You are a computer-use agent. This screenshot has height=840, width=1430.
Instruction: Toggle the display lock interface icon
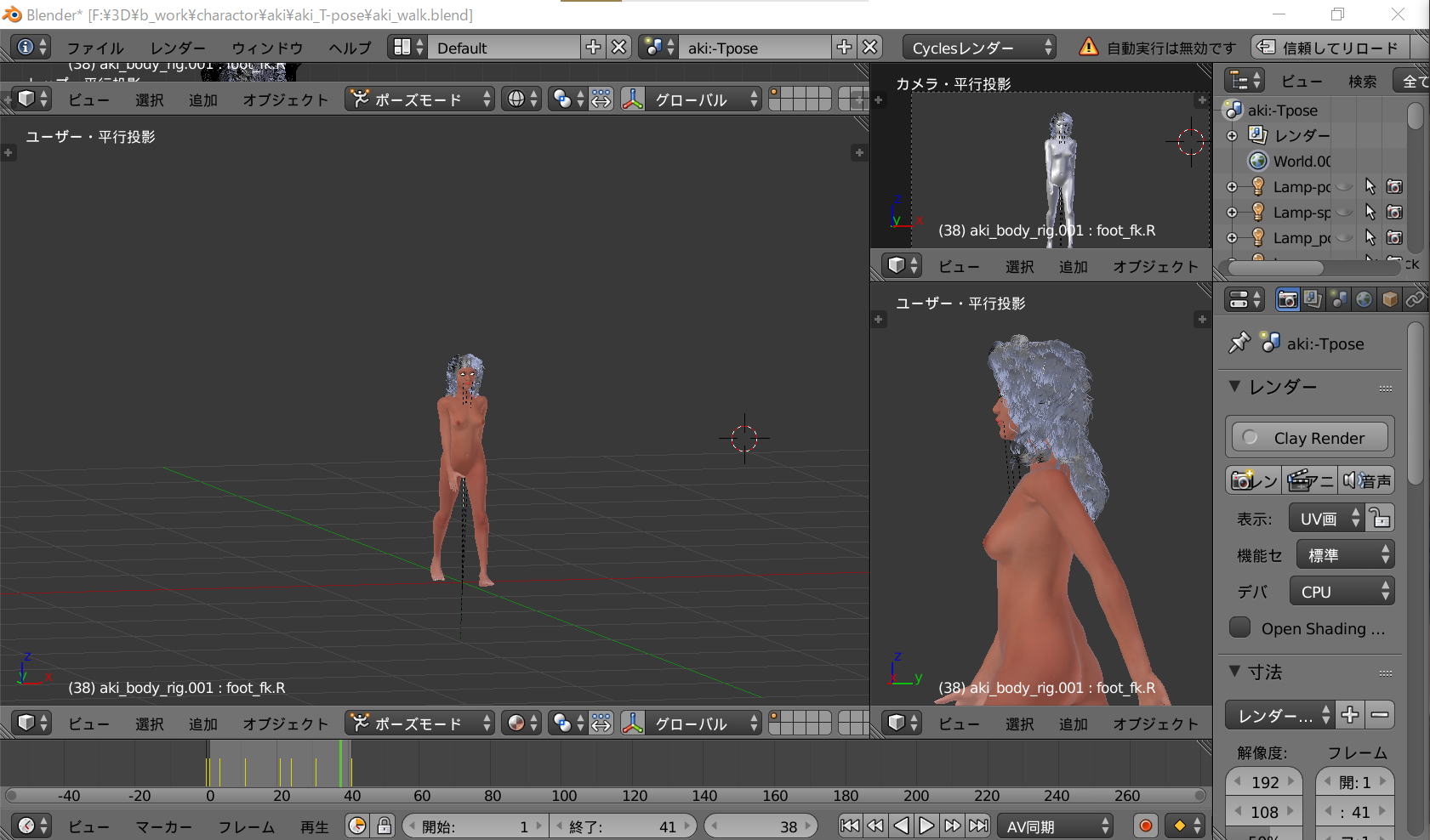1380,518
